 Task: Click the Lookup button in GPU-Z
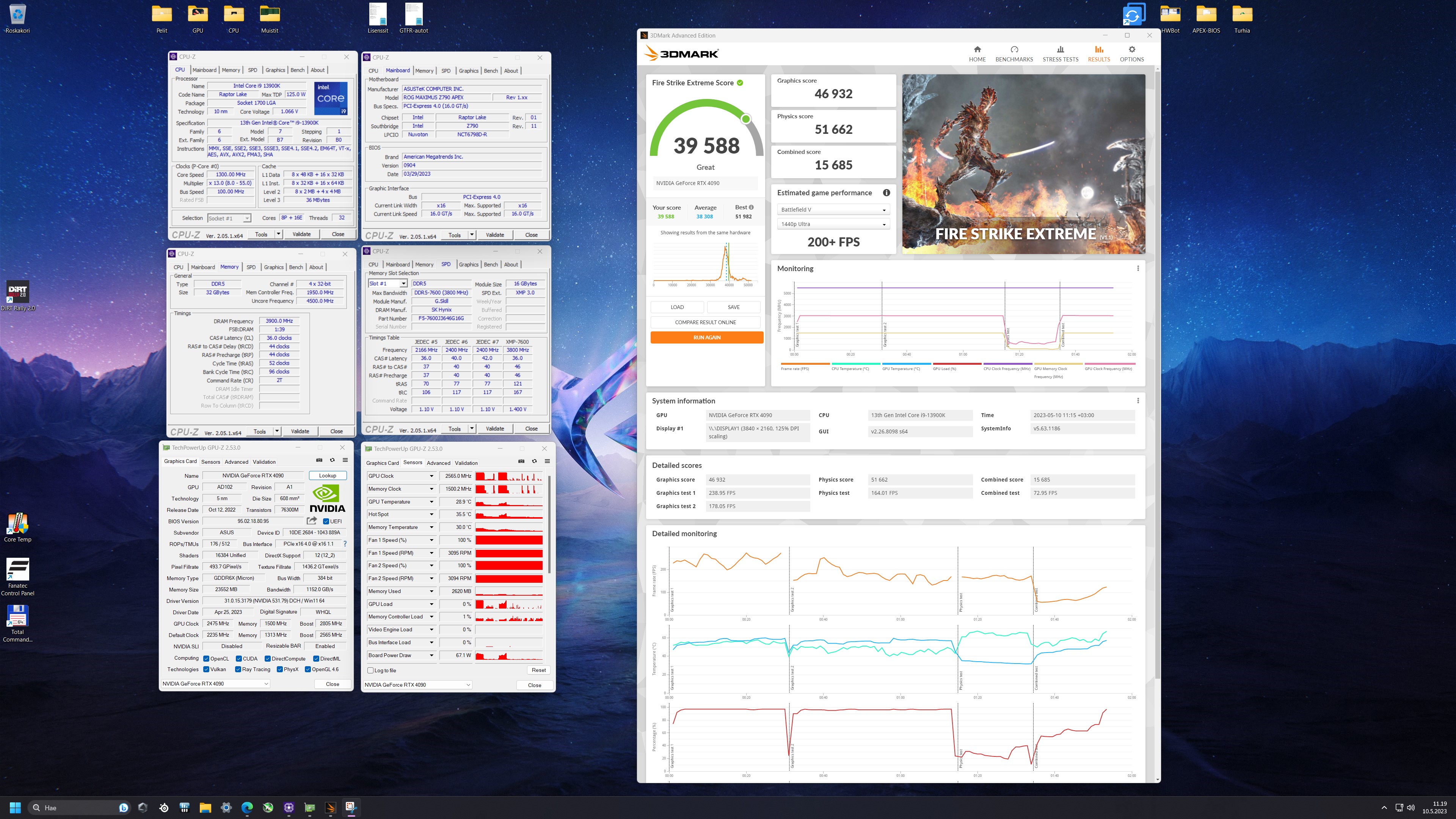(x=327, y=475)
